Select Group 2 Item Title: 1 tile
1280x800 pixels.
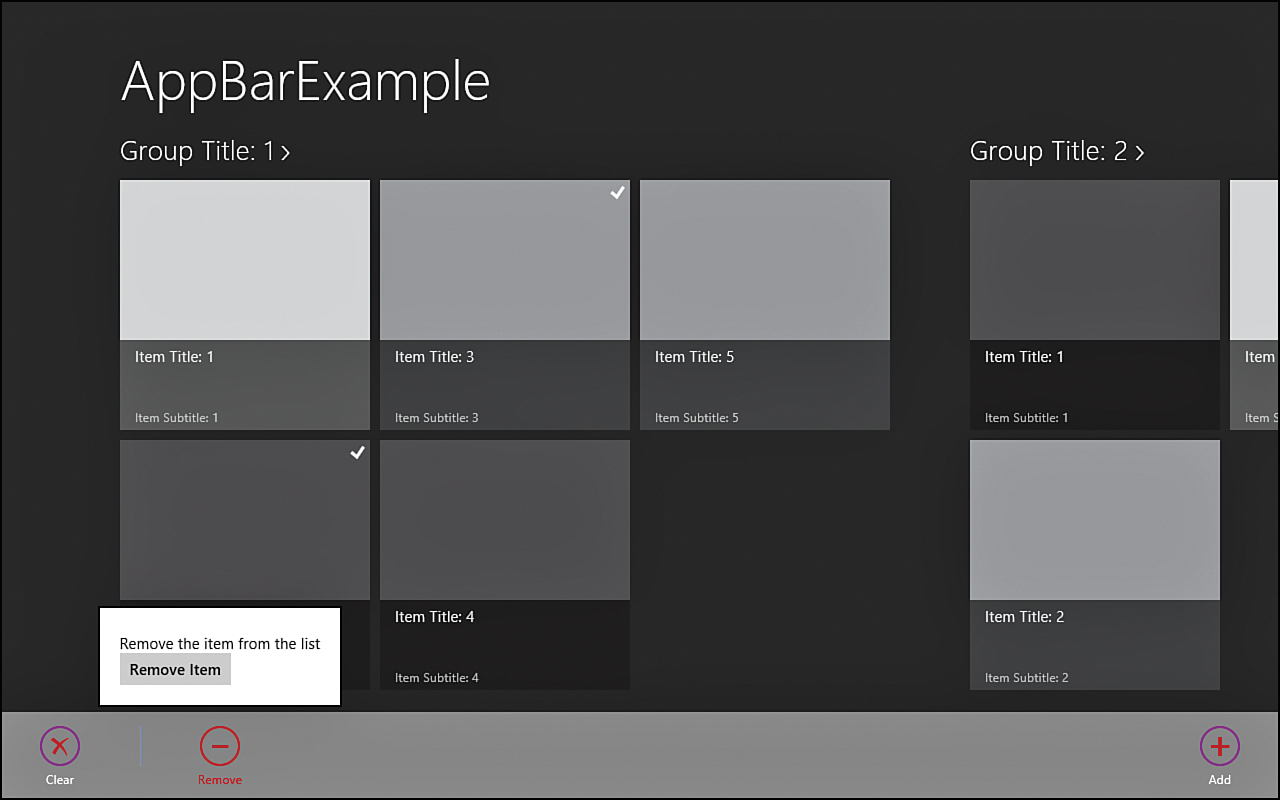pyautogui.click(x=1095, y=305)
